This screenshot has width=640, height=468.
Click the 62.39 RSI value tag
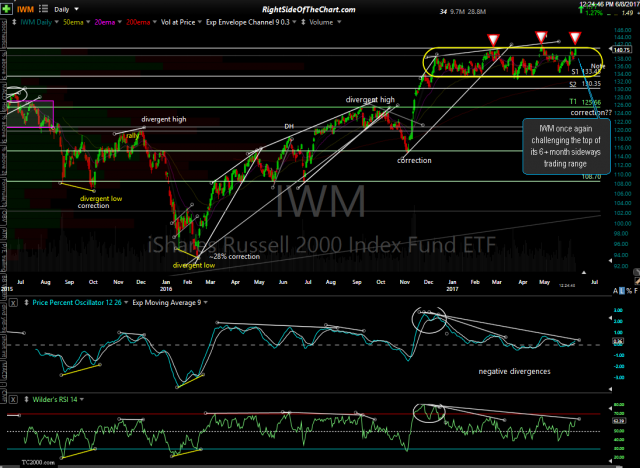(618, 421)
